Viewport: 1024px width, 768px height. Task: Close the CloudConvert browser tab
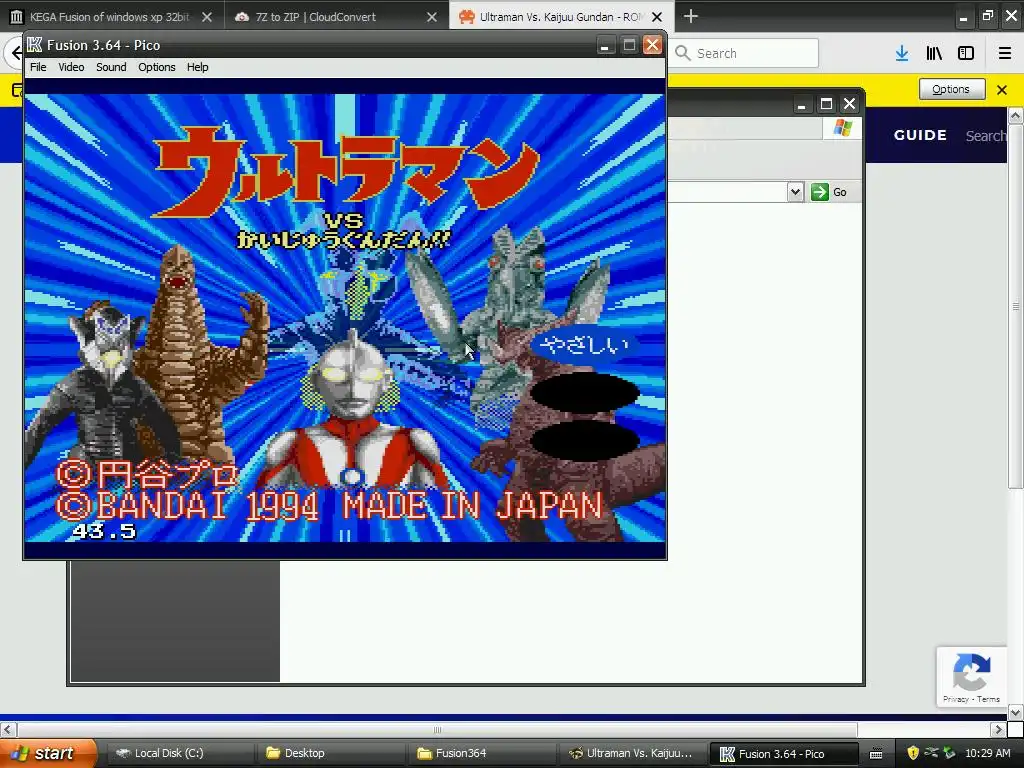(432, 17)
